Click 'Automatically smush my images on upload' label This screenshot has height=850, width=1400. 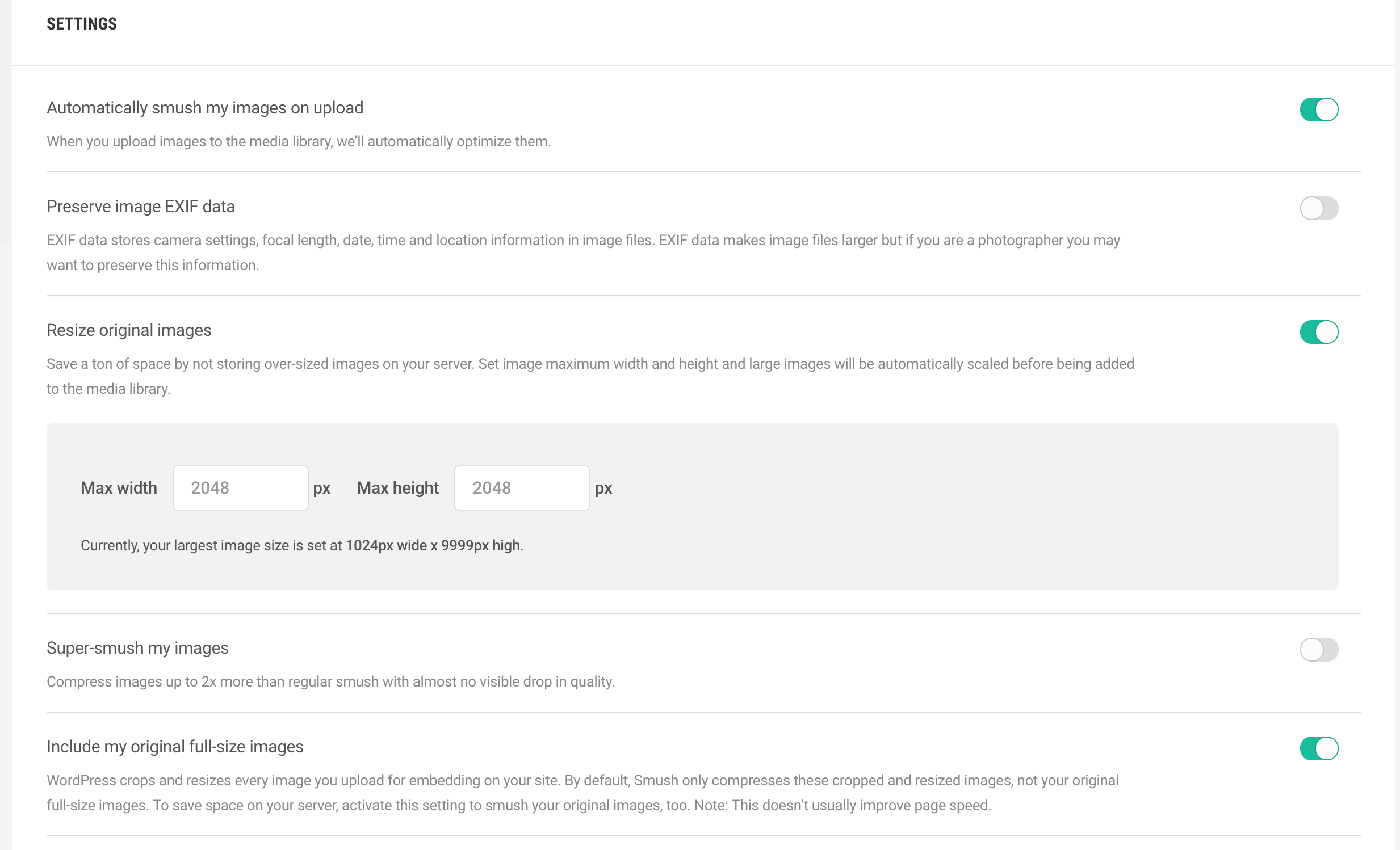point(205,108)
